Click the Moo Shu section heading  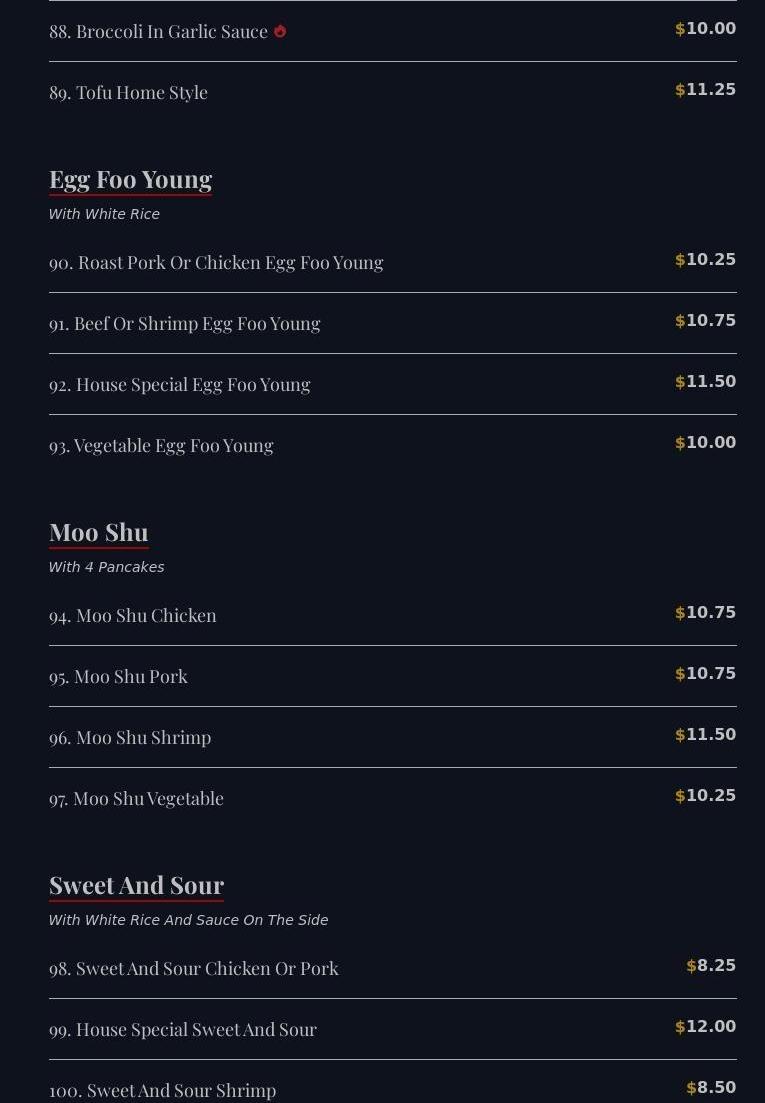click(x=98, y=532)
